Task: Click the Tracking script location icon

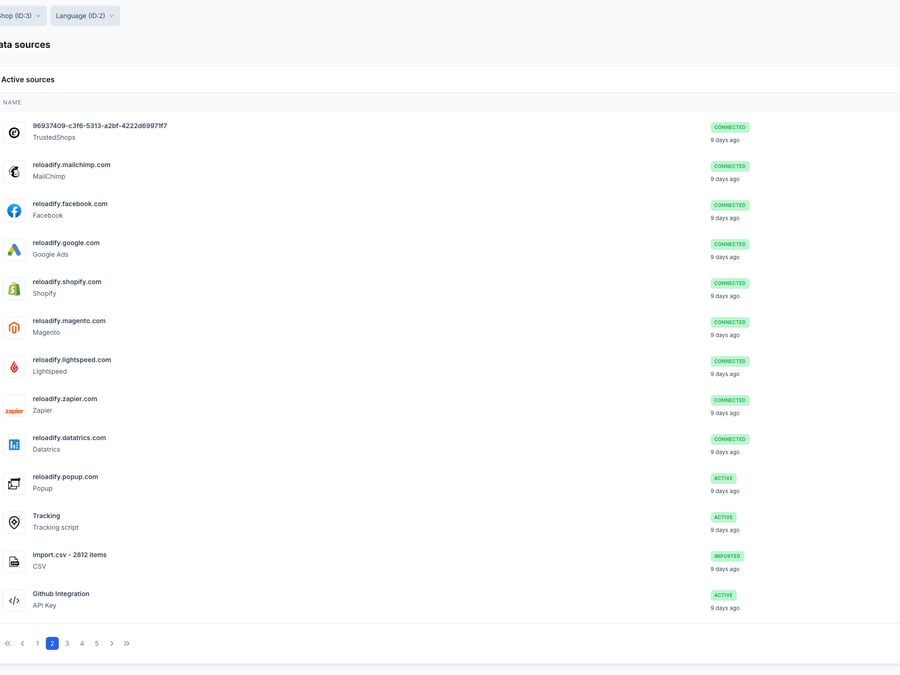Action: pos(13,522)
